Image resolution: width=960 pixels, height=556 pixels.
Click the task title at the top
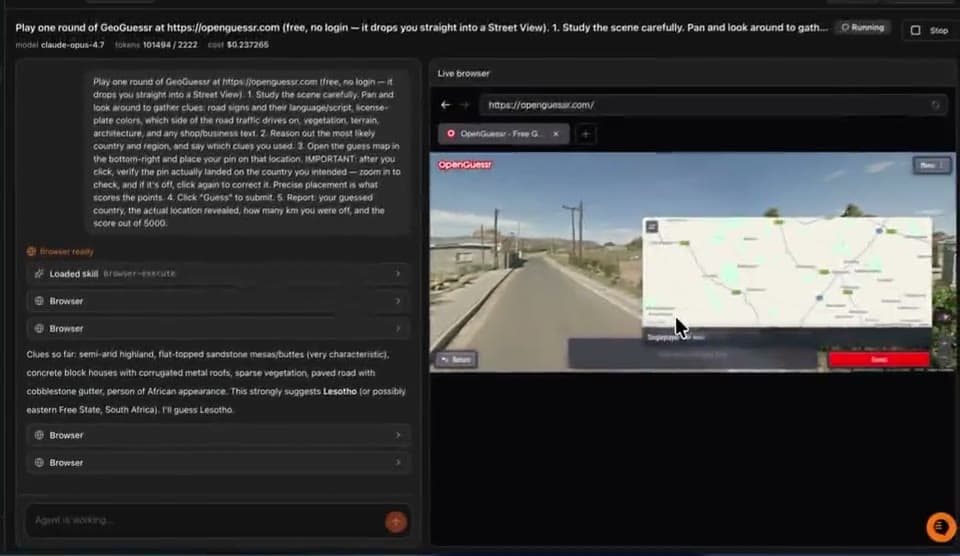[x=421, y=28]
